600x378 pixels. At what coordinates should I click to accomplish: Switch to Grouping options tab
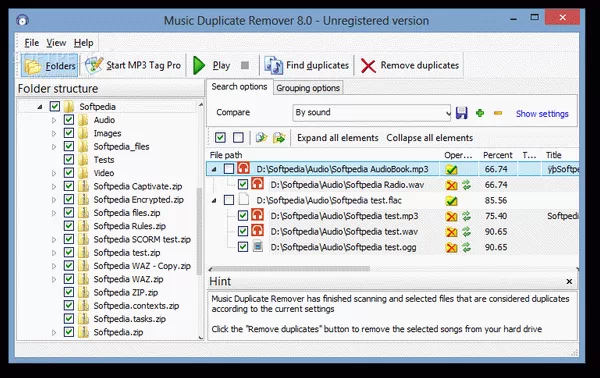[308, 88]
